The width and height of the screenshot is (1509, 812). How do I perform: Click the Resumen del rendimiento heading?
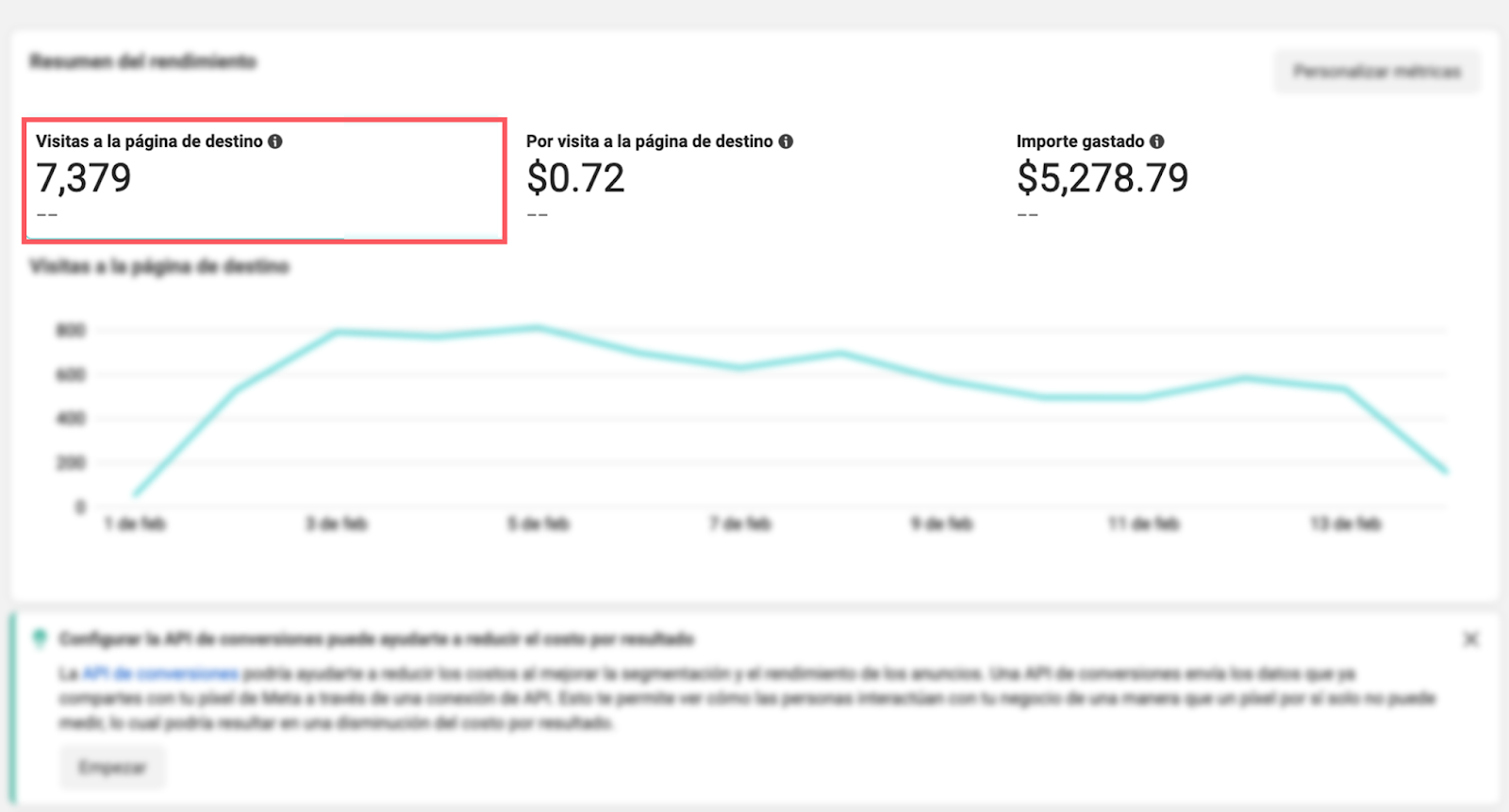142,62
